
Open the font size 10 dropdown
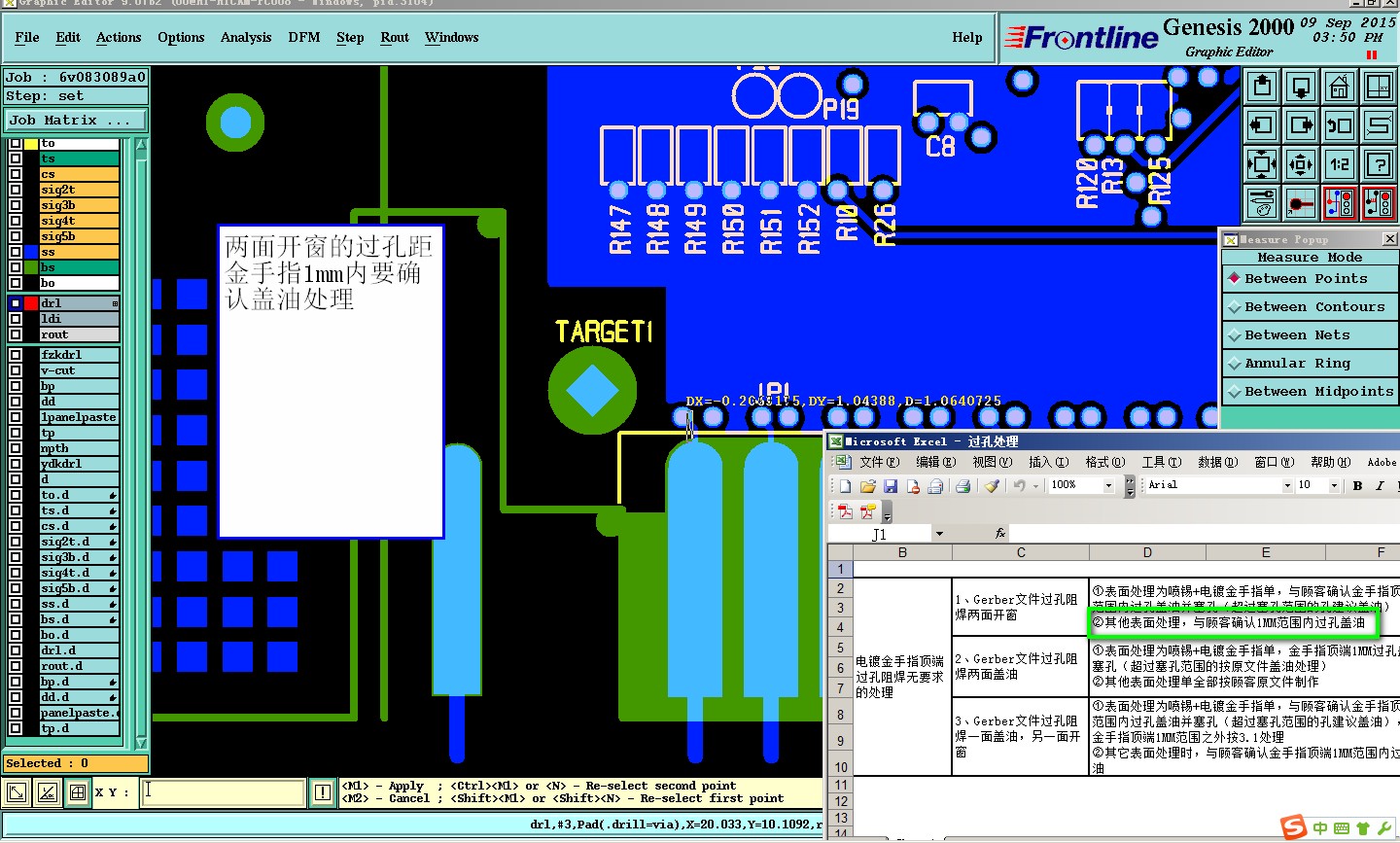(1334, 485)
